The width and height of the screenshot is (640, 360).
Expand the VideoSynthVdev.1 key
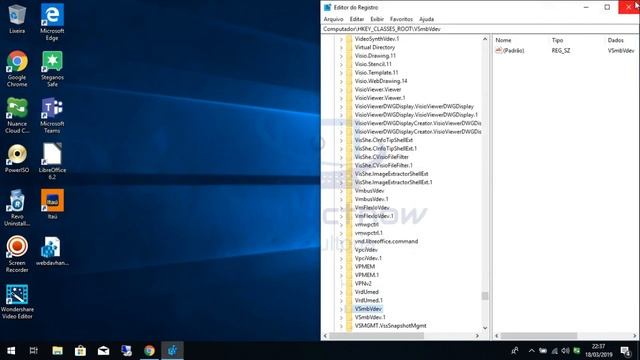pyautogui.click(x=341, y=39)
